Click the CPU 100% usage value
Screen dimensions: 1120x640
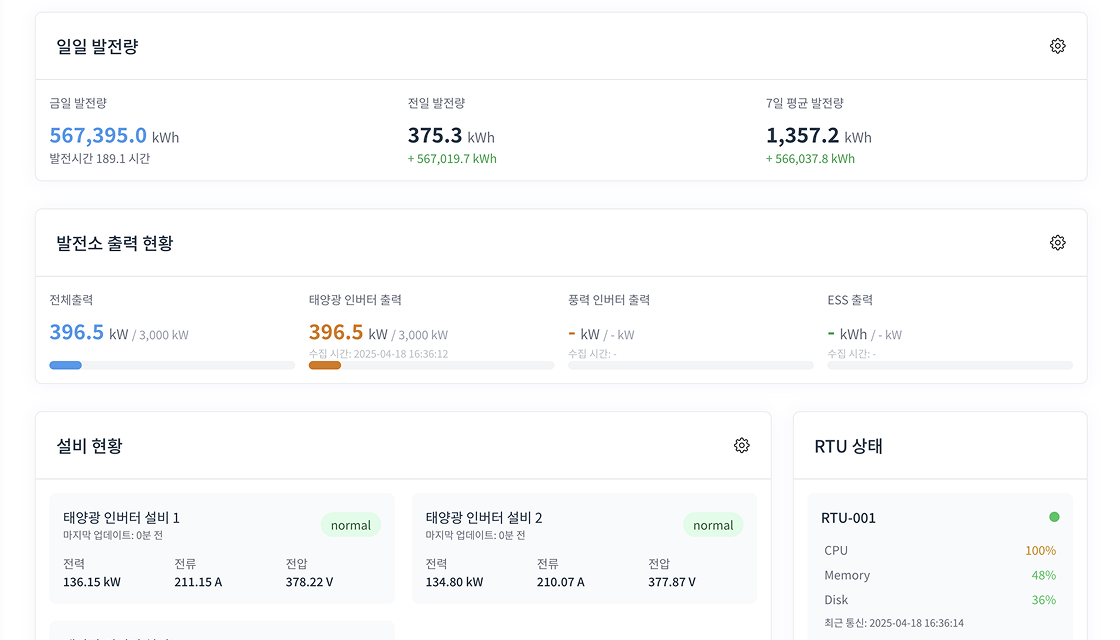click(x=1040, y=551)
